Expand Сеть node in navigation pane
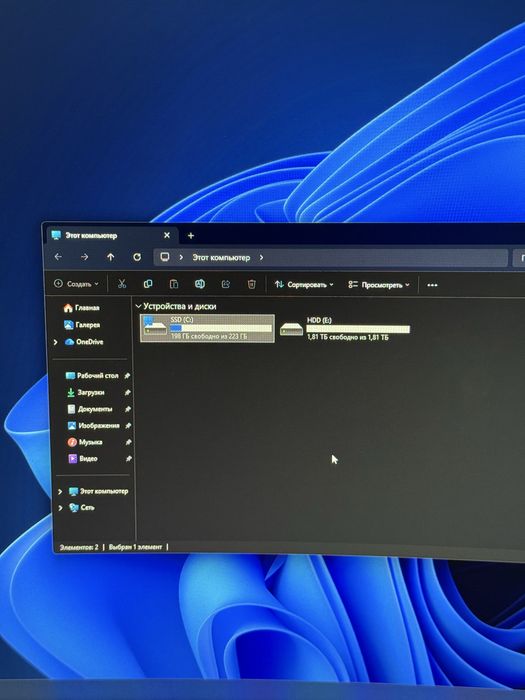 tap(60, 508)
